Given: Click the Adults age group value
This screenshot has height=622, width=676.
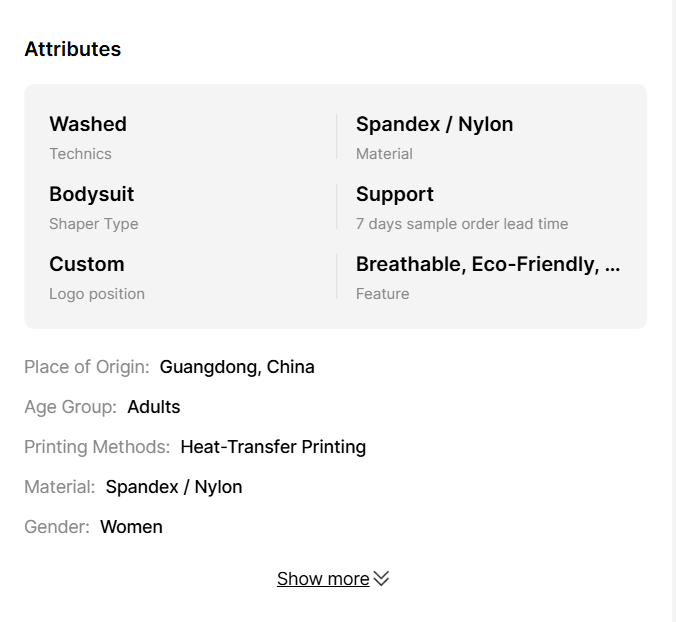Looking at the screenshot, I should click(x=154, y=407).
